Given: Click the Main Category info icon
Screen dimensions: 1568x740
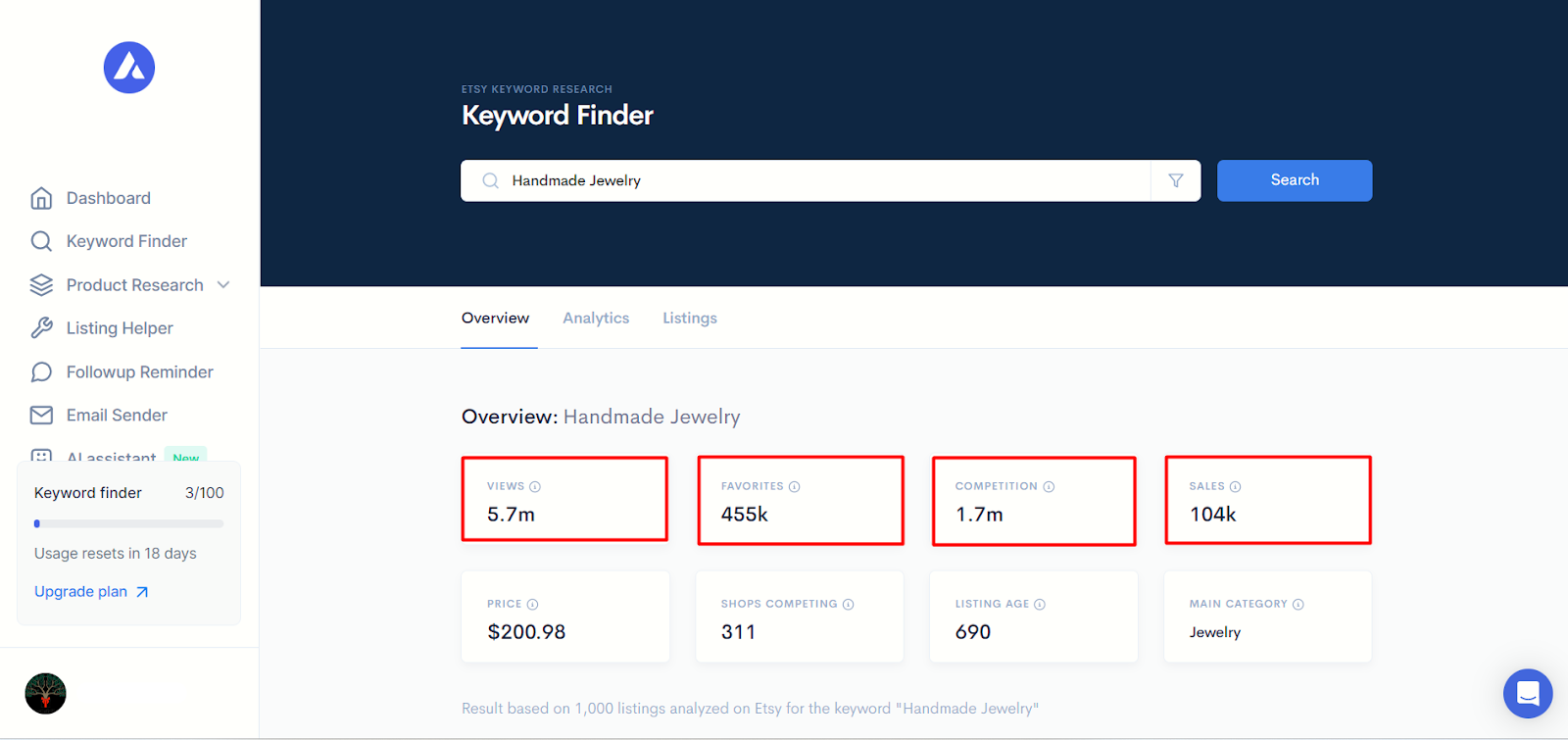Looking at the screenshot, I should click(x=1298, y=605).
